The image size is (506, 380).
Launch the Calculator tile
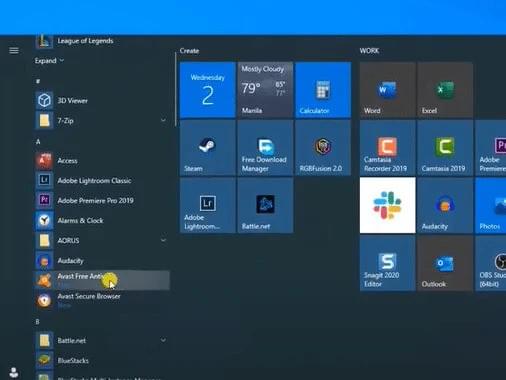(323, 90)
